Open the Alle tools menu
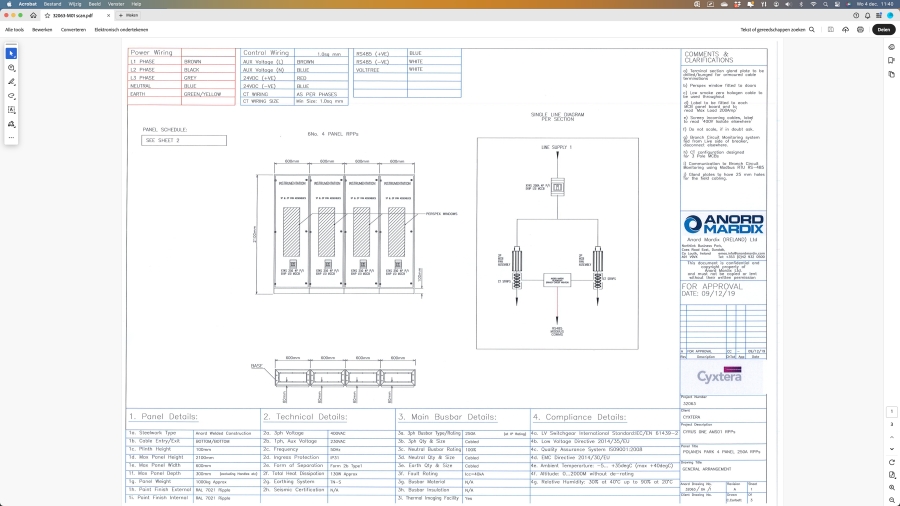The width and height of the screenshot is (900, 506). (15, 30)
